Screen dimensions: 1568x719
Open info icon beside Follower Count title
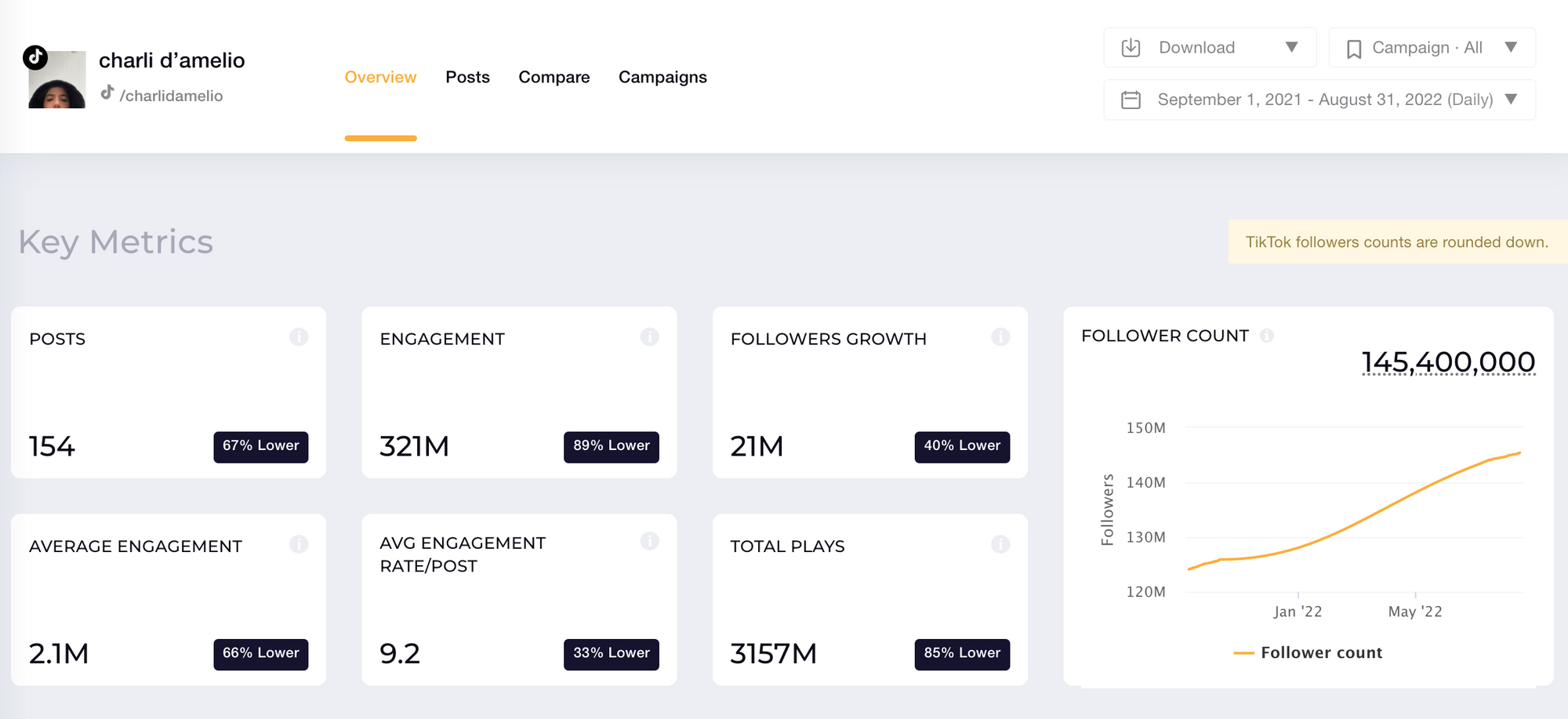pos(1267,336)
